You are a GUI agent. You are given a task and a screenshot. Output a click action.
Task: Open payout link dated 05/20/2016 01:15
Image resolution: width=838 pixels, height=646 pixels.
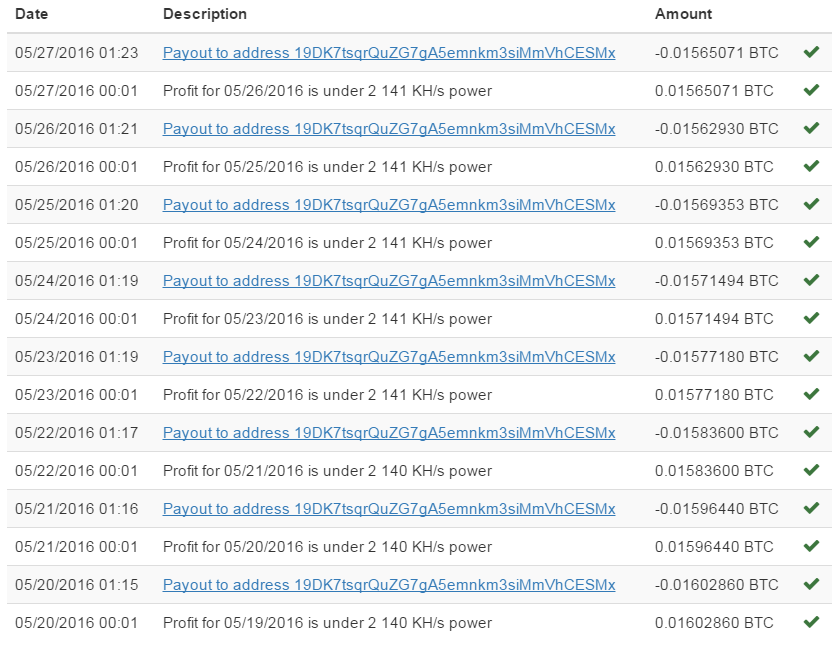coord(389,585)
